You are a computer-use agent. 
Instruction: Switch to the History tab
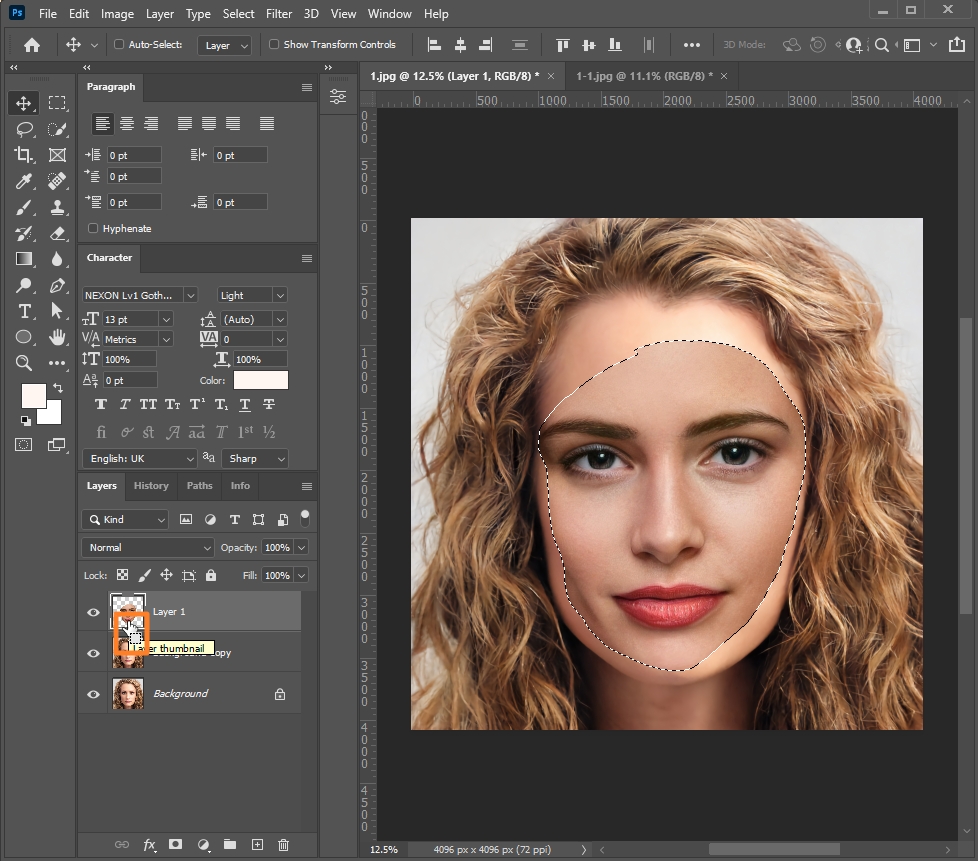[151, 486]
